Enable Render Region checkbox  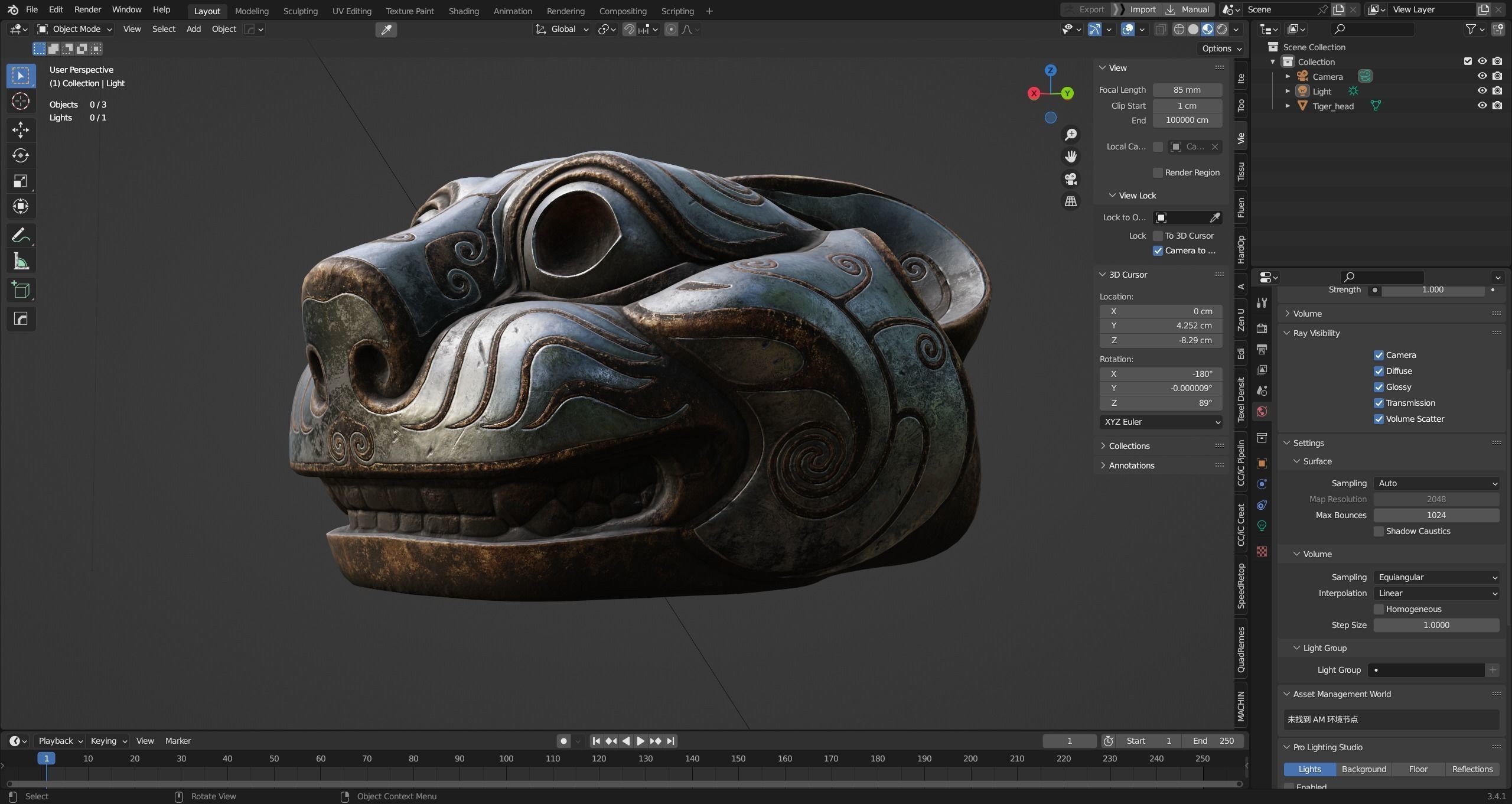[1158, 172]
